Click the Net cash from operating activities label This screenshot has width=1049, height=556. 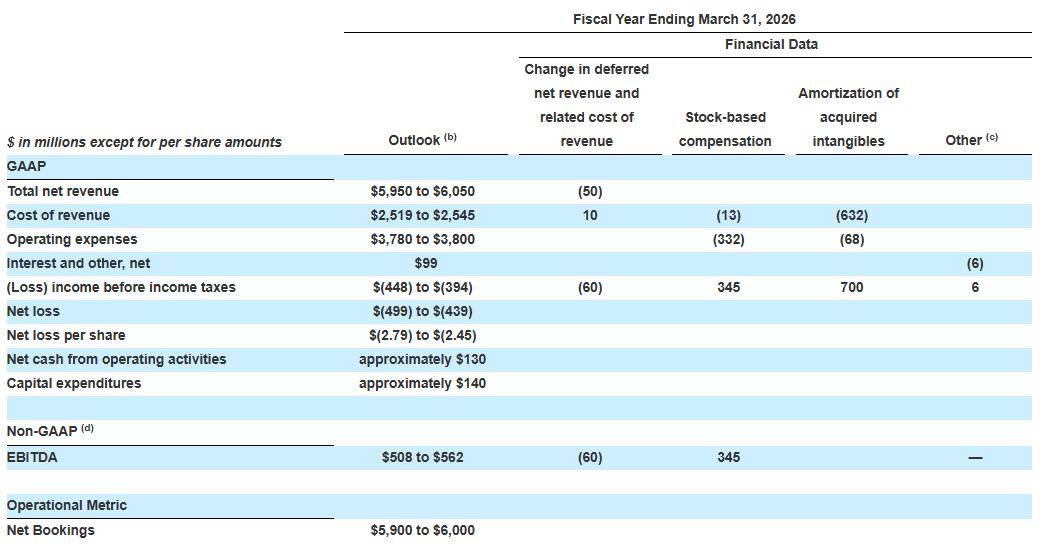pos(116,359)
